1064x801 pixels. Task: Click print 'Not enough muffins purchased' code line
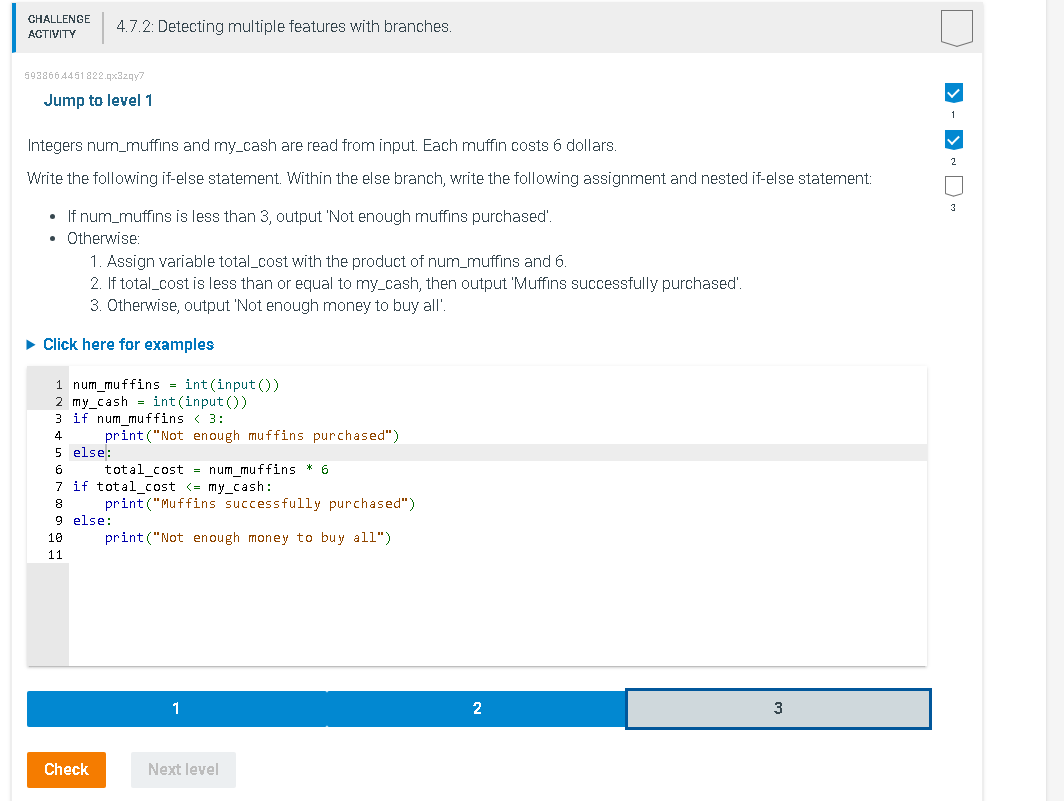(x=252, y=436)
